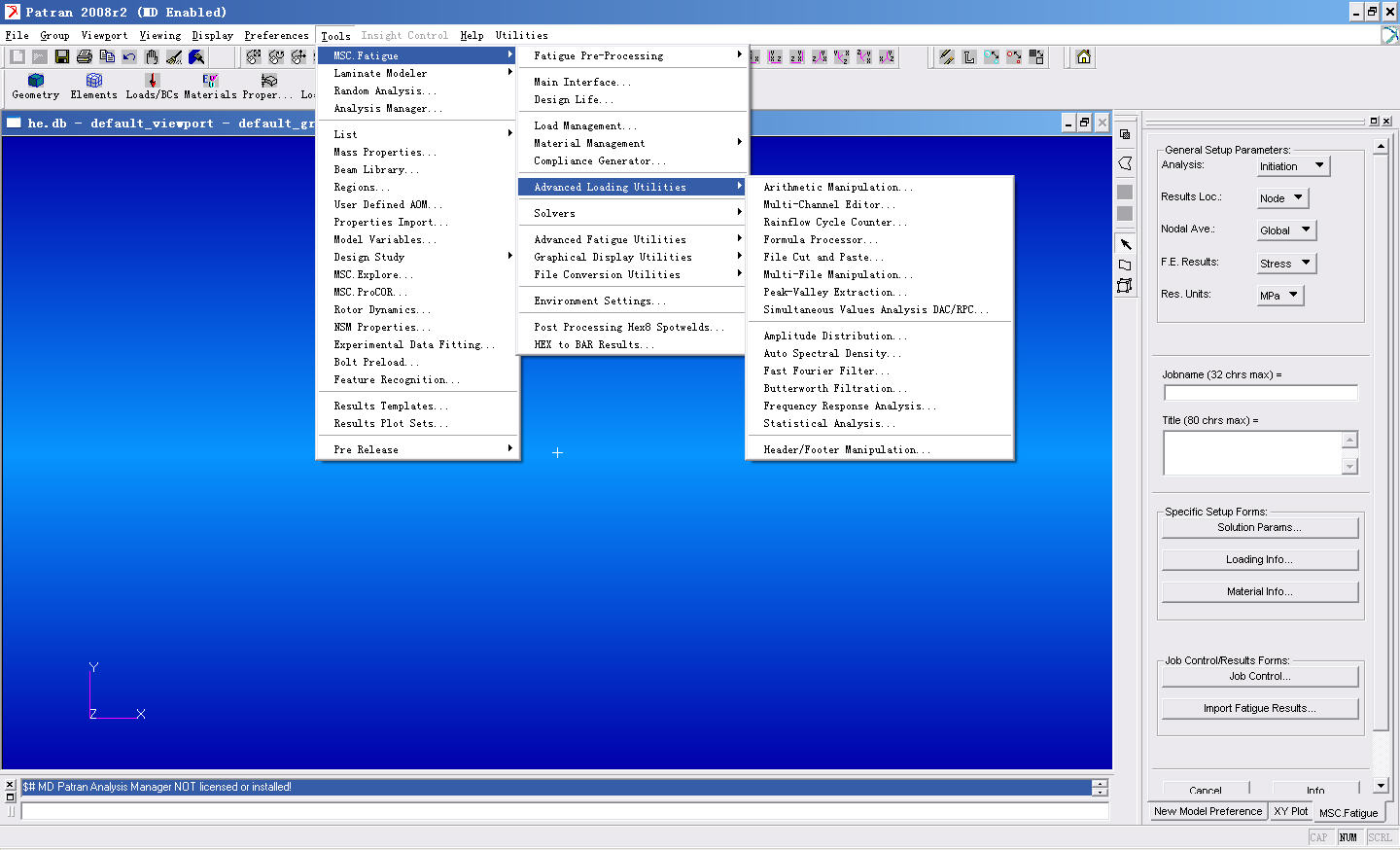Screen dimensions: 1400x850
Task: Click the Job Control button
Action: tap(1259, 676)
